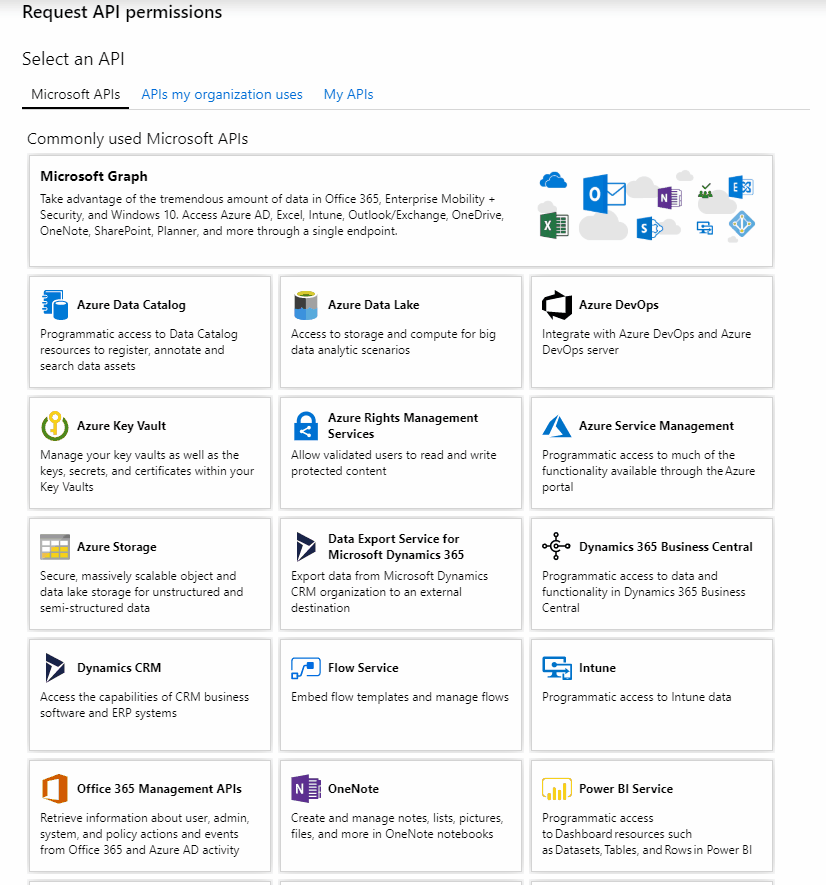Screen dimensions: 826x885
Task: Click the Data Export Service Dynamics icon
Action: (305, 547)
